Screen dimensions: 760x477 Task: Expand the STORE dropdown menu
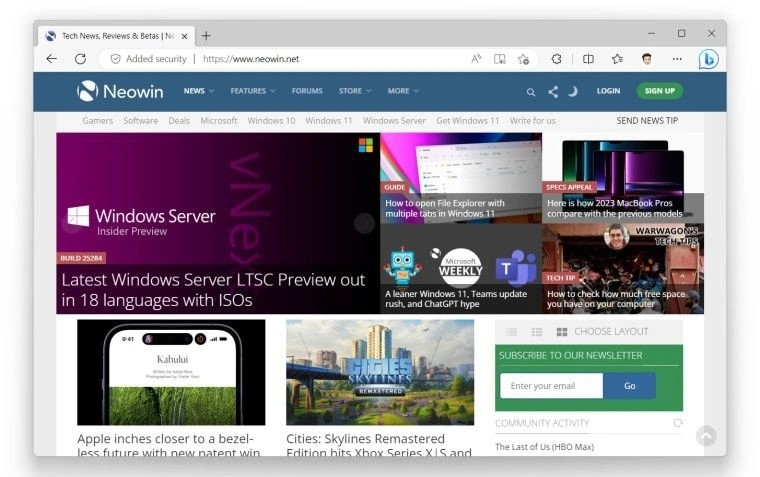pyautogui.click(x=355, y=91)
